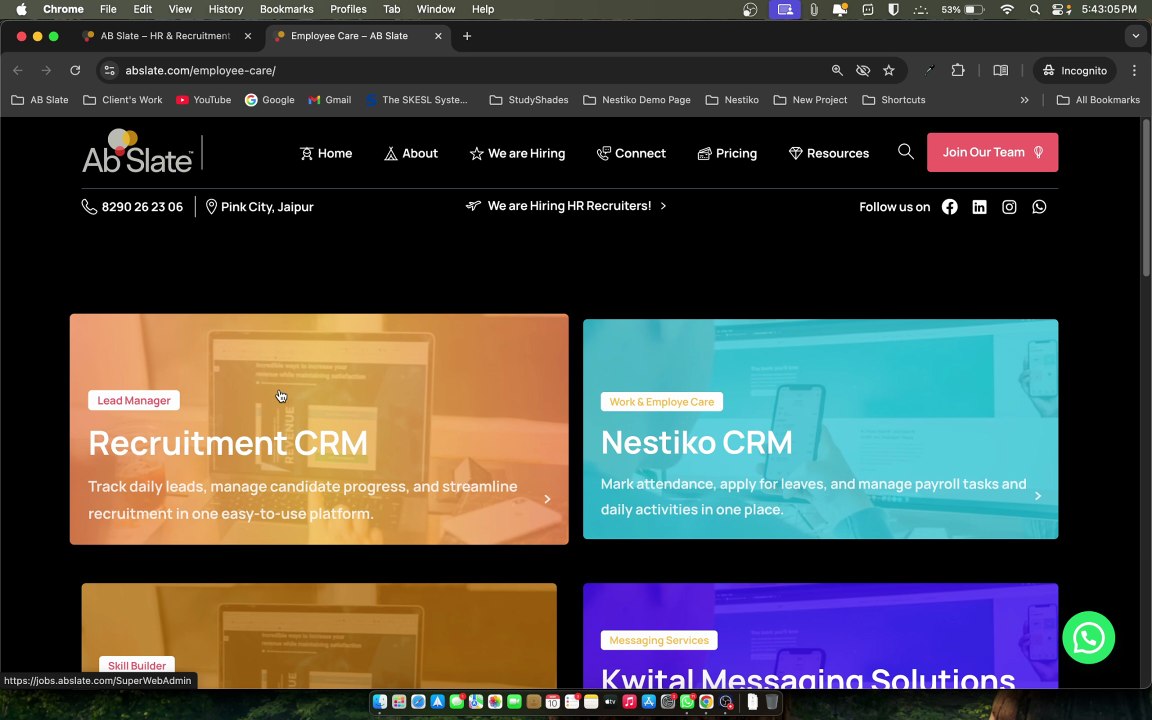Open the side panel reading icon
This screenshot has width=1152, height=720.
click(x=1001, y=71)
